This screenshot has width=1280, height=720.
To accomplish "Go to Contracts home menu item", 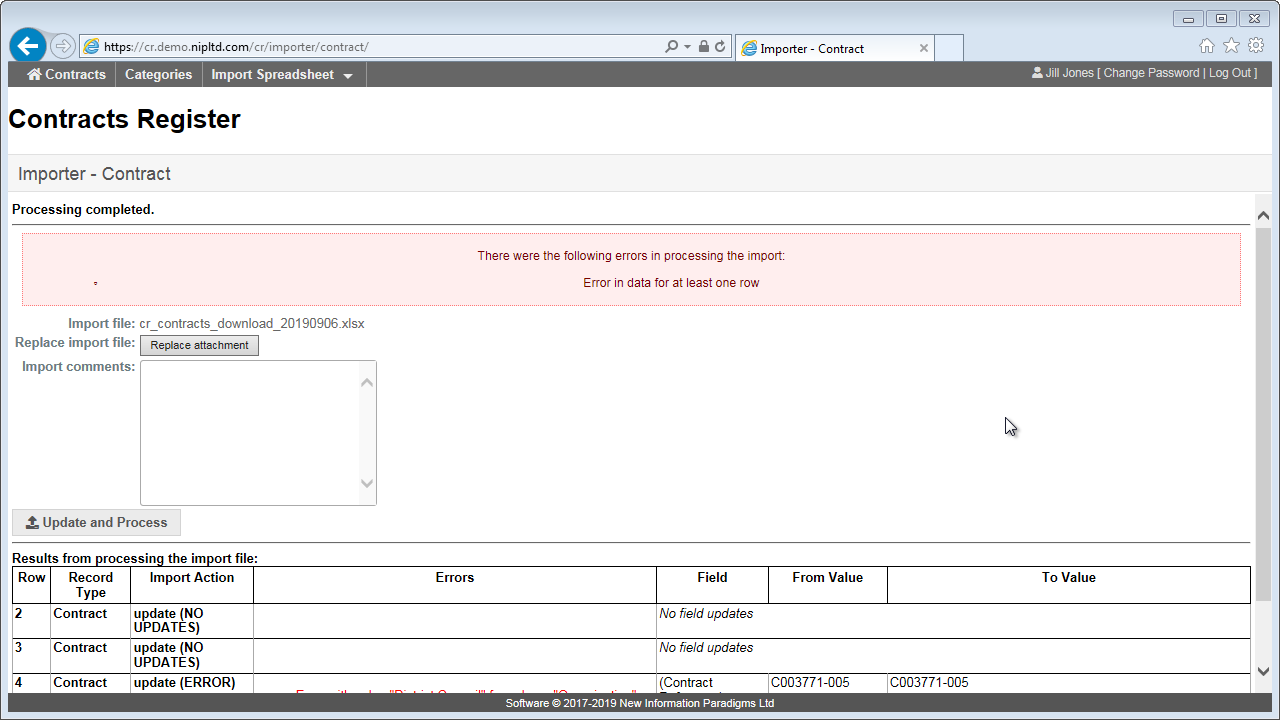I will 66,75.
